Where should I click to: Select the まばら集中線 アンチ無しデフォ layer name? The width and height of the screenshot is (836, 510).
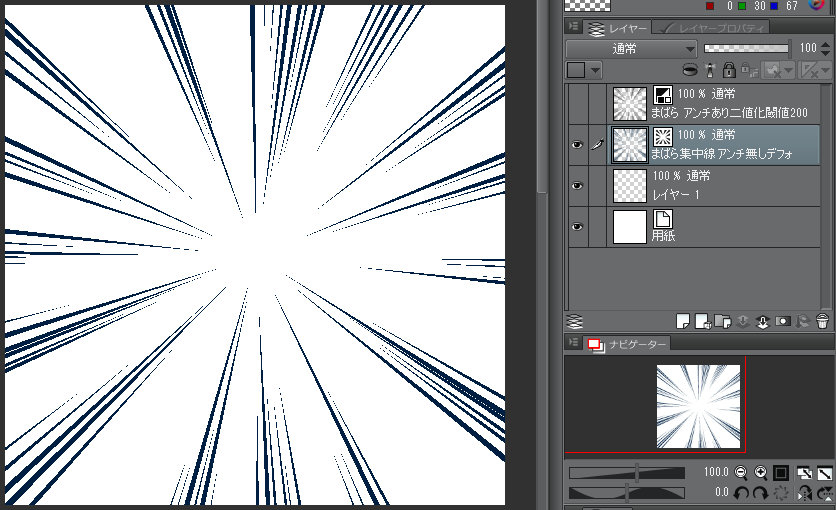click(x=721, y=154)
